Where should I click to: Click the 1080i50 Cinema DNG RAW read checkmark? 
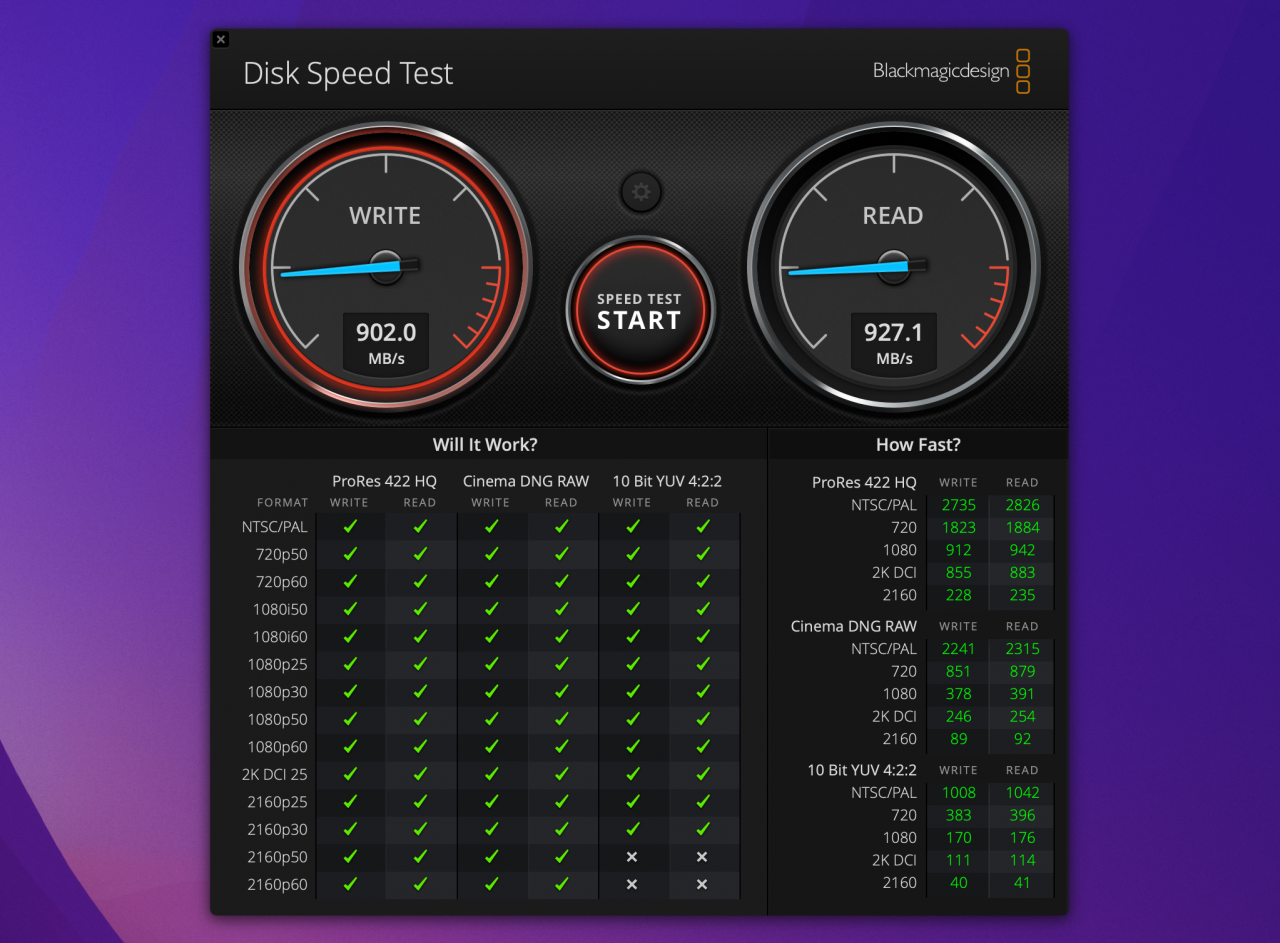pyautogui.click(x=562, y=609)
